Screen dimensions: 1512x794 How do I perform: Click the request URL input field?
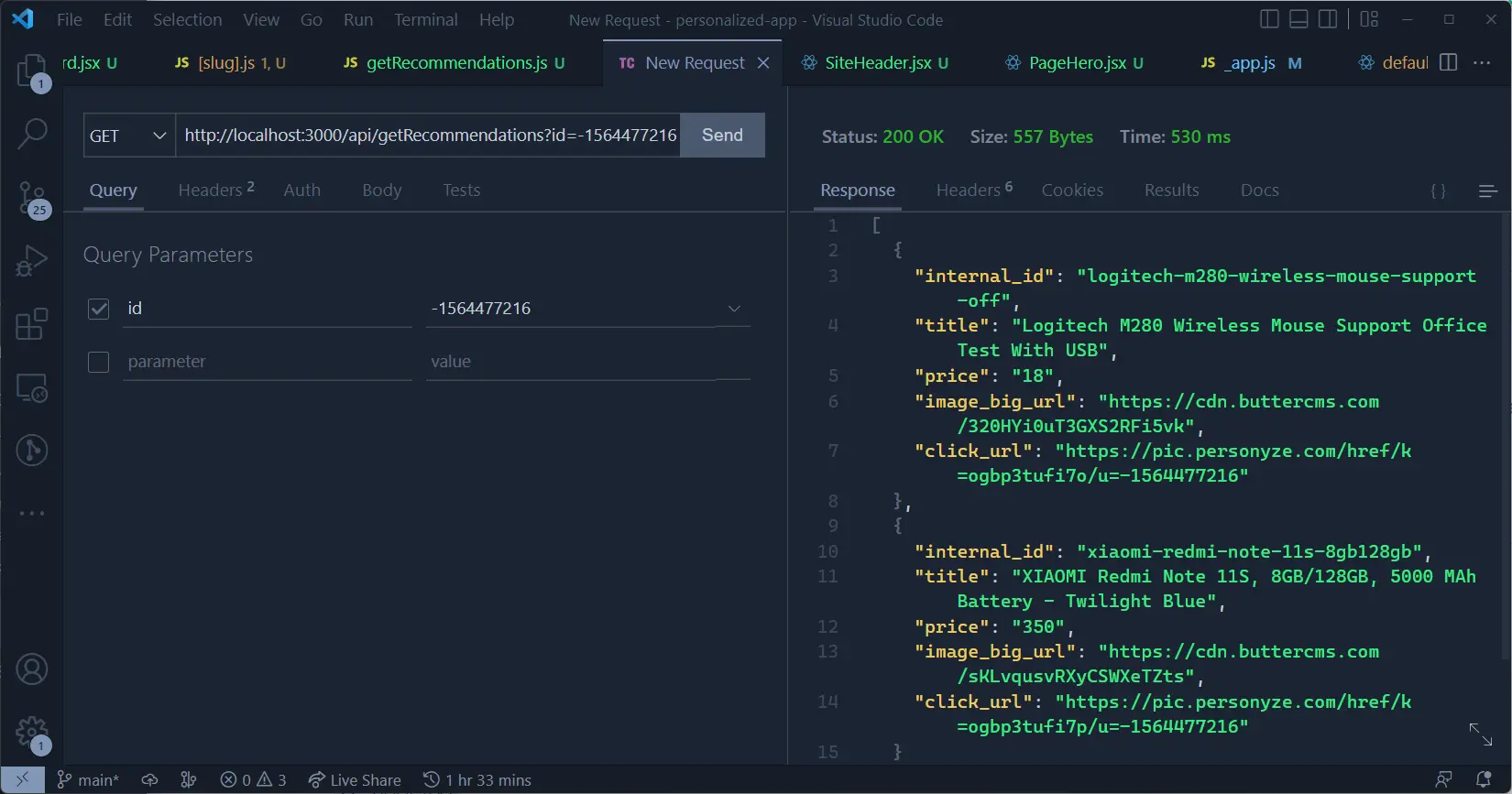coord(429,136)
